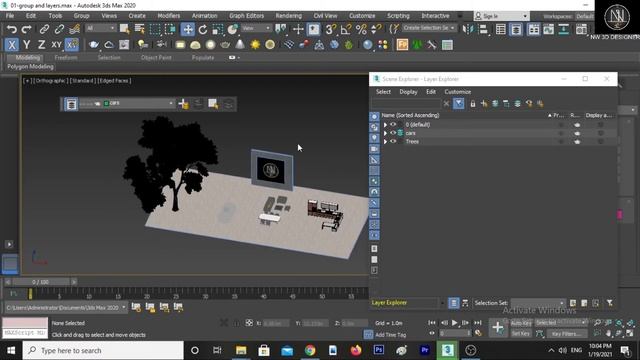Open project path dropdown at bottom left
This screenshot has width=640, height=360.
[66, 307]
